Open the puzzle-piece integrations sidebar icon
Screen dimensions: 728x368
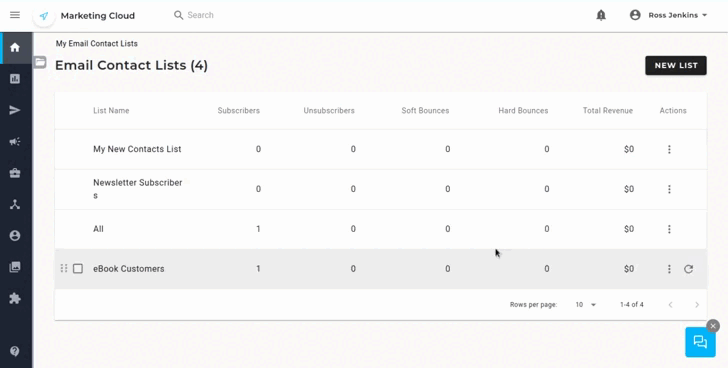(15, 298)
